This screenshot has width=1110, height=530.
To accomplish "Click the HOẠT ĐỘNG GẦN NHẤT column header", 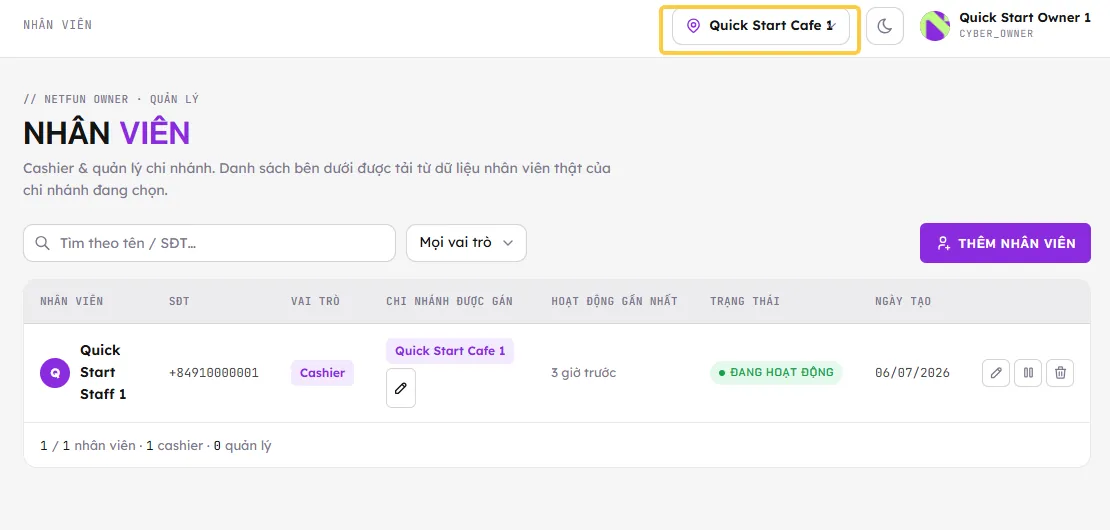I will [x=614, y=301].
